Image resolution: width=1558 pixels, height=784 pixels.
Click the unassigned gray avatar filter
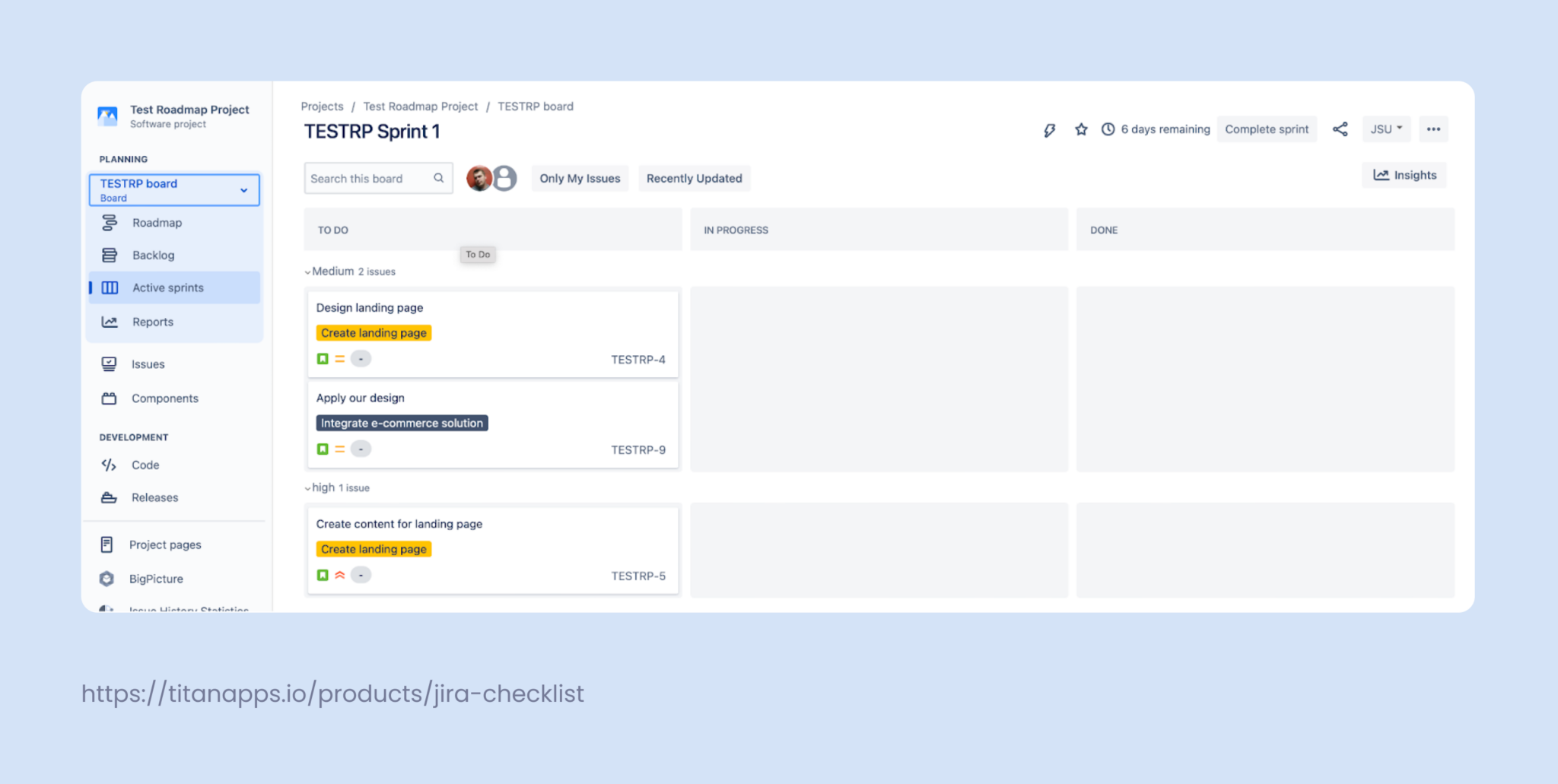pos(504,178)
